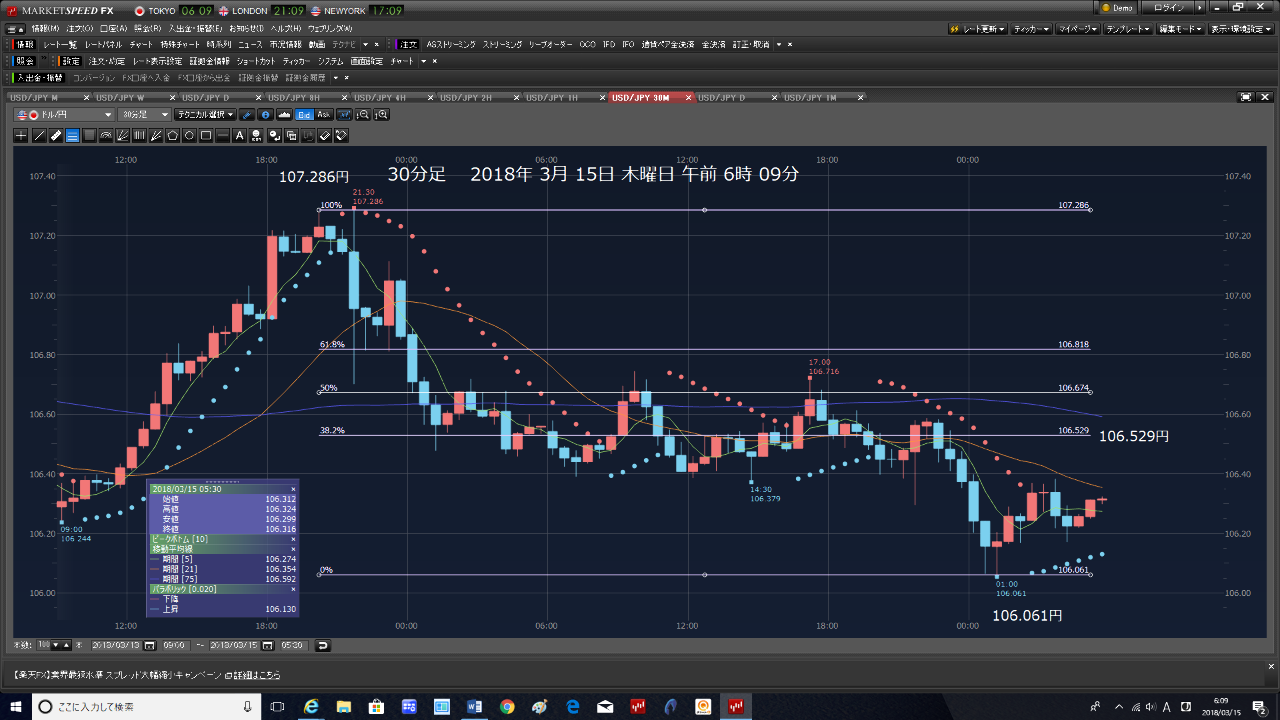Select the line drawing tool
The image size is (1280, 720).
pos(40,135)
